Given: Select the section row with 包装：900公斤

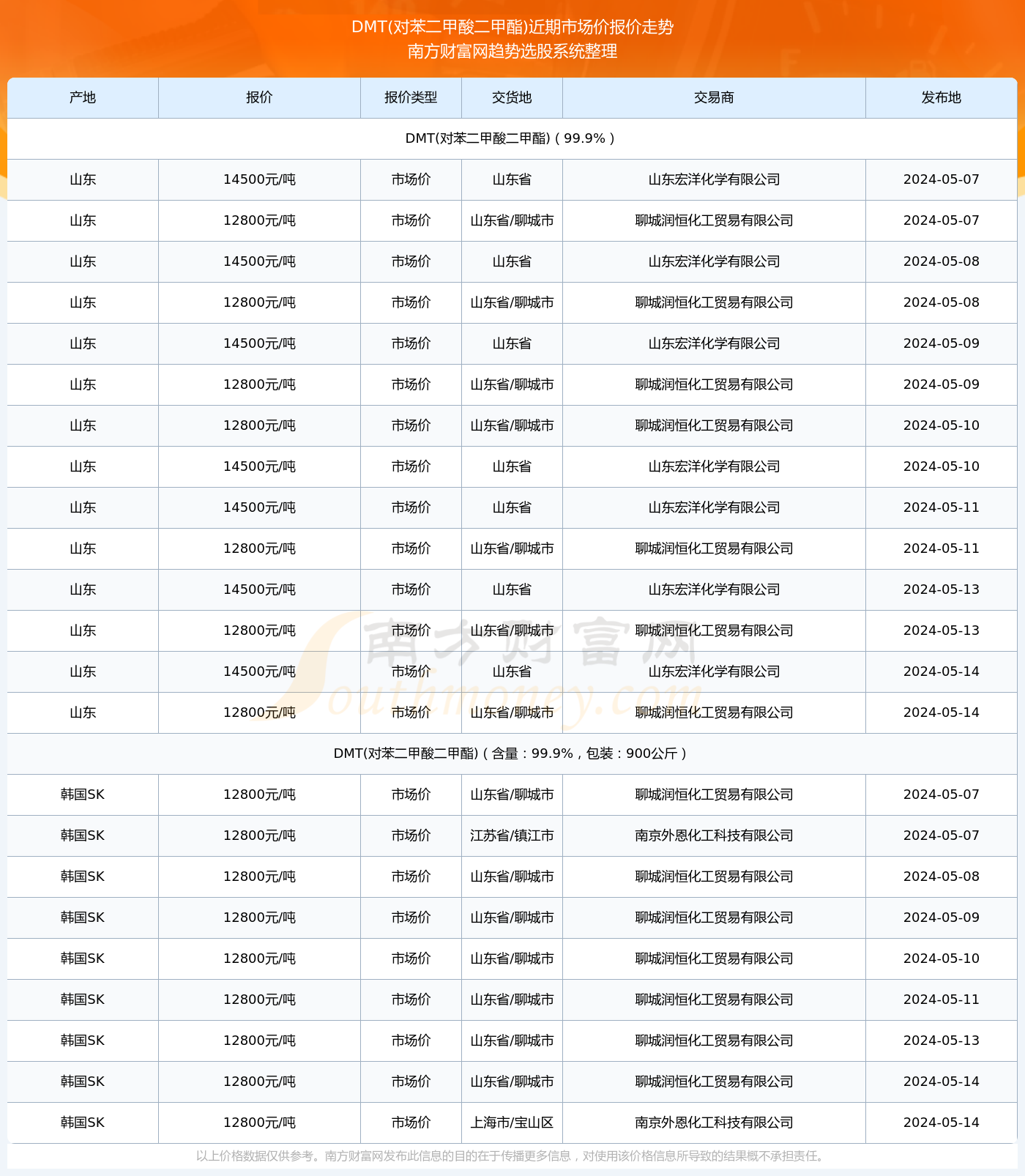Looking at the screenshot, I should (x=512, y=753).
